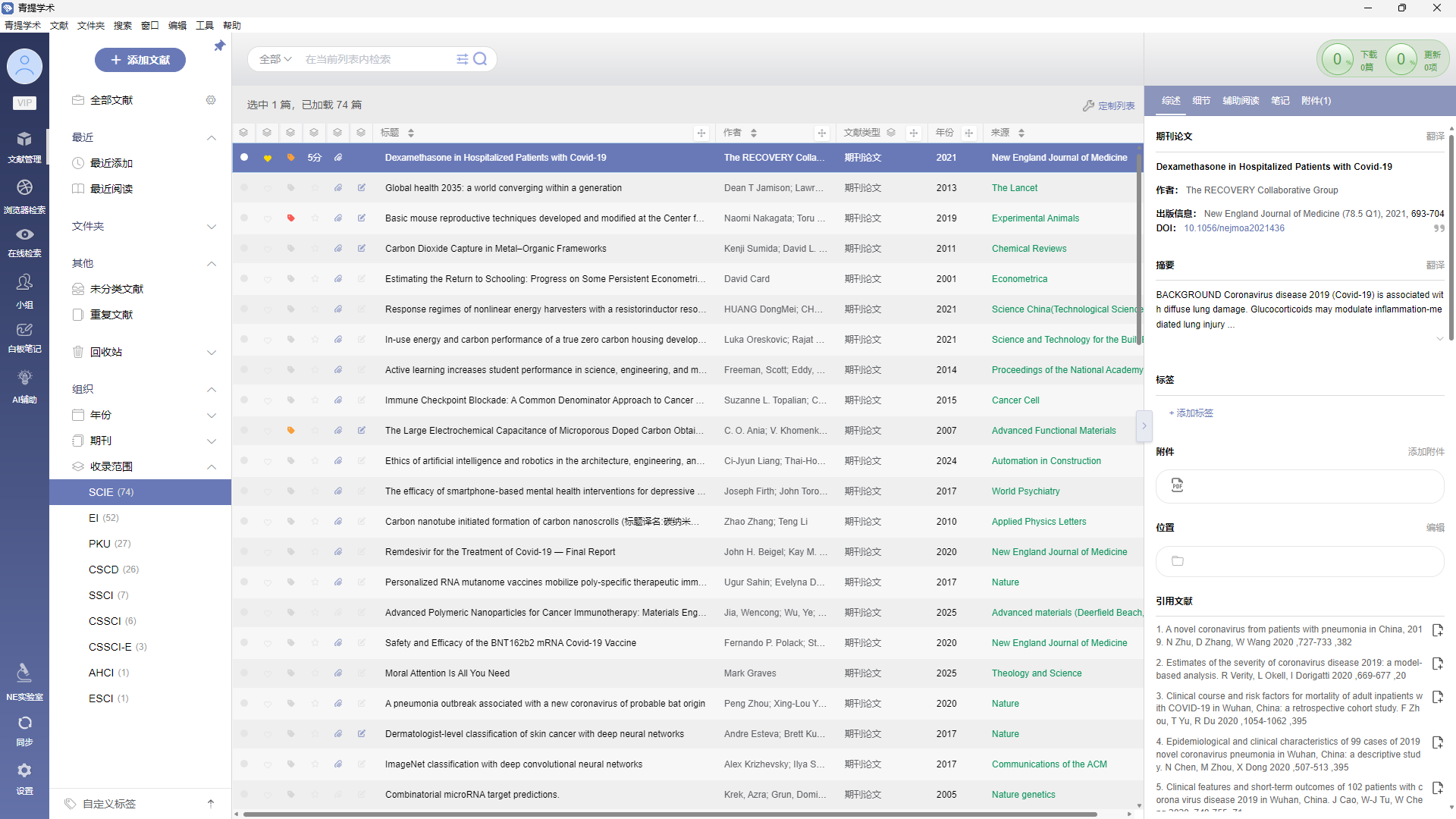Screen dimensions: 1456x819
Task: Click the 添加文献 button
Action: pyautogui.click(x=140, y=60)
